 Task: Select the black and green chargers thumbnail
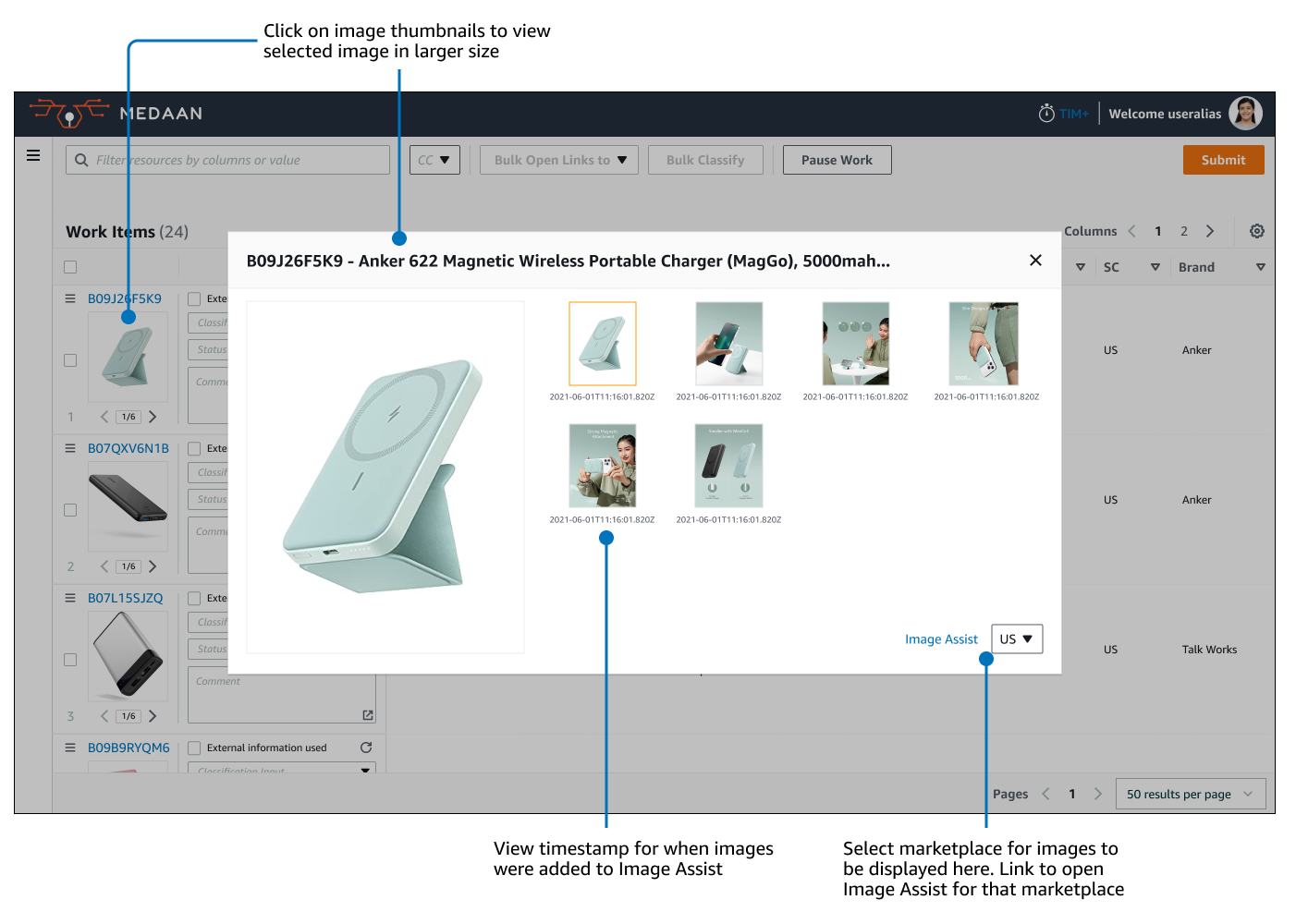click(x=729, y=466)
